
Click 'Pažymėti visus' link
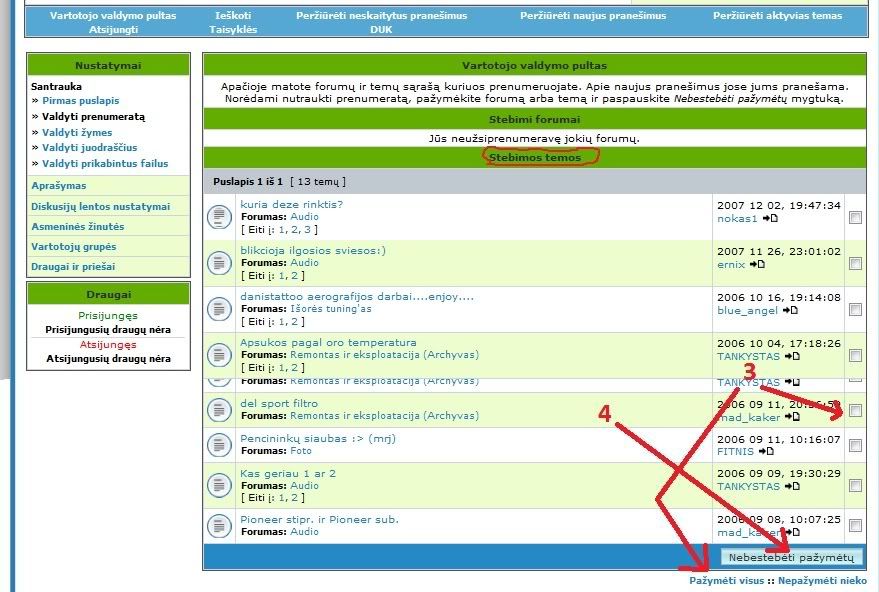click(x=726, y=581)
